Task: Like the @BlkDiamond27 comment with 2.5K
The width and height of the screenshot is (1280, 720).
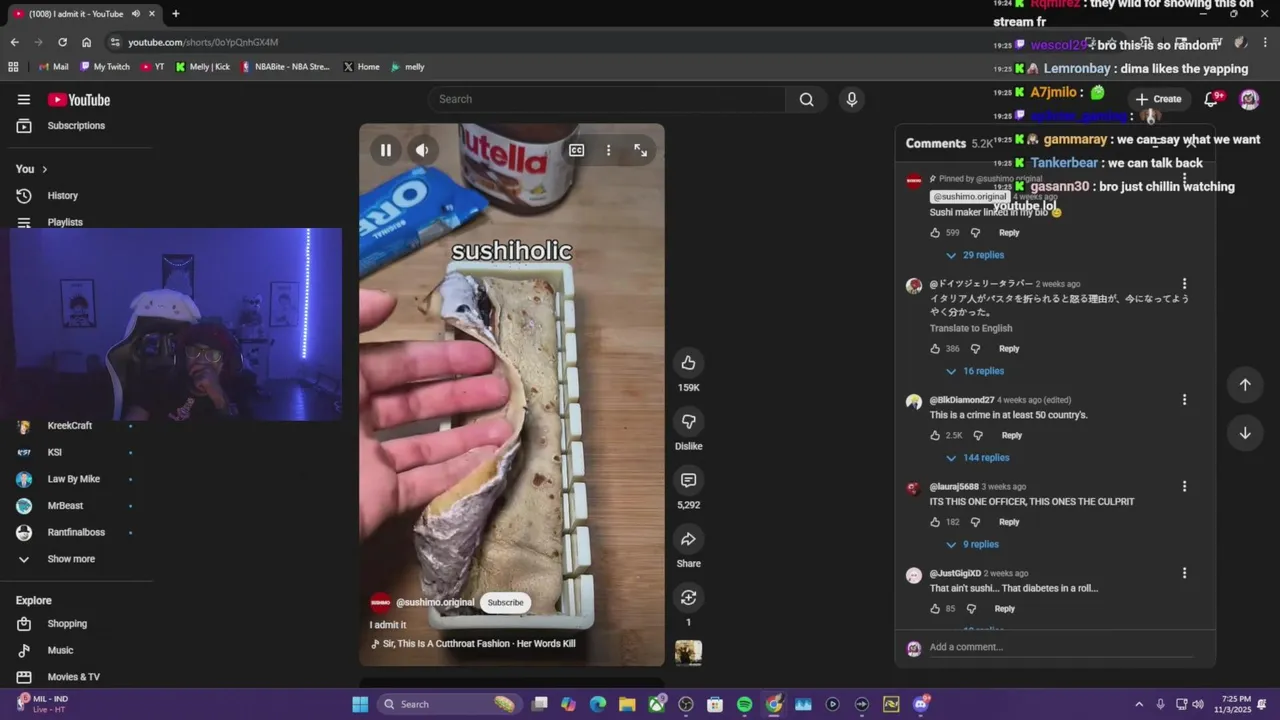Action: point(935,435)
